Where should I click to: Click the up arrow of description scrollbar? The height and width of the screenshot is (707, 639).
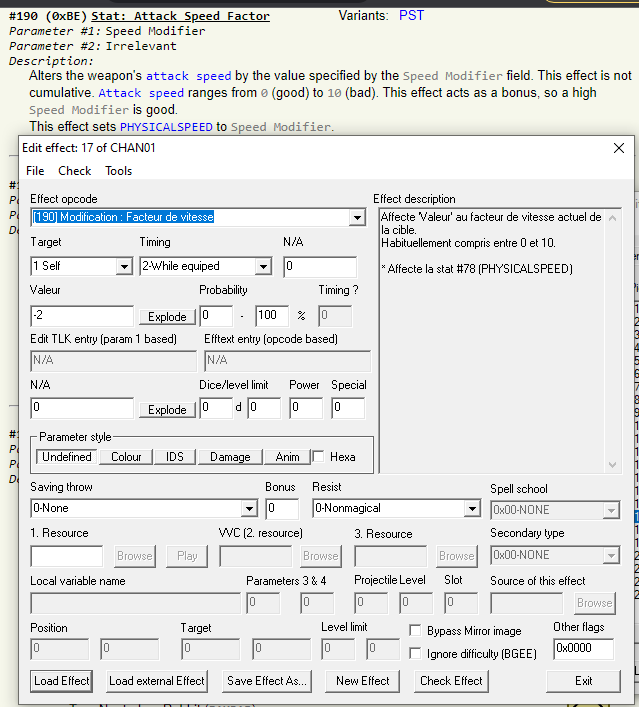612,218
